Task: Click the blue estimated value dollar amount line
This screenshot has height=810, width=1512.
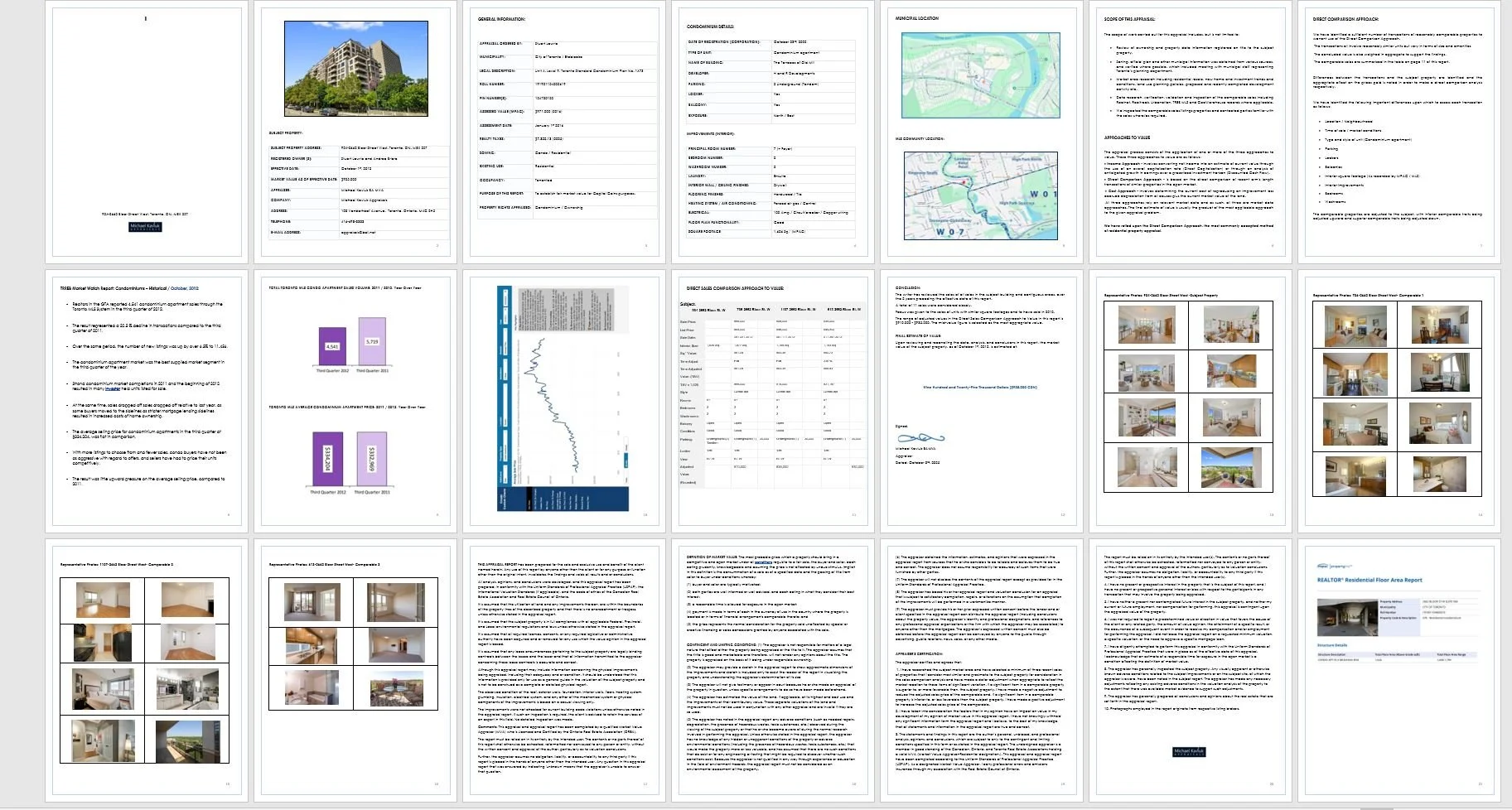Action: click(x=980, y=387)
